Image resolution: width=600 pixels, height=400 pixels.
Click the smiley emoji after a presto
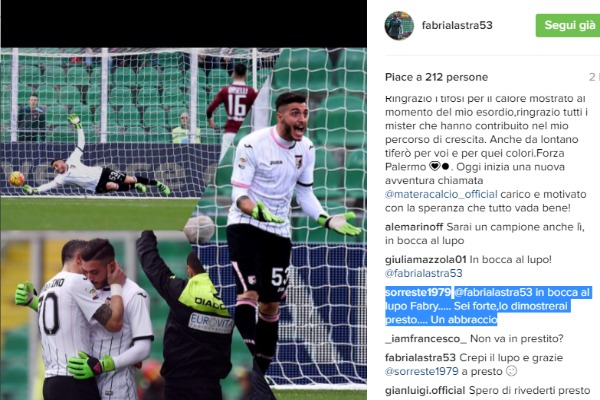coord(511,371)
